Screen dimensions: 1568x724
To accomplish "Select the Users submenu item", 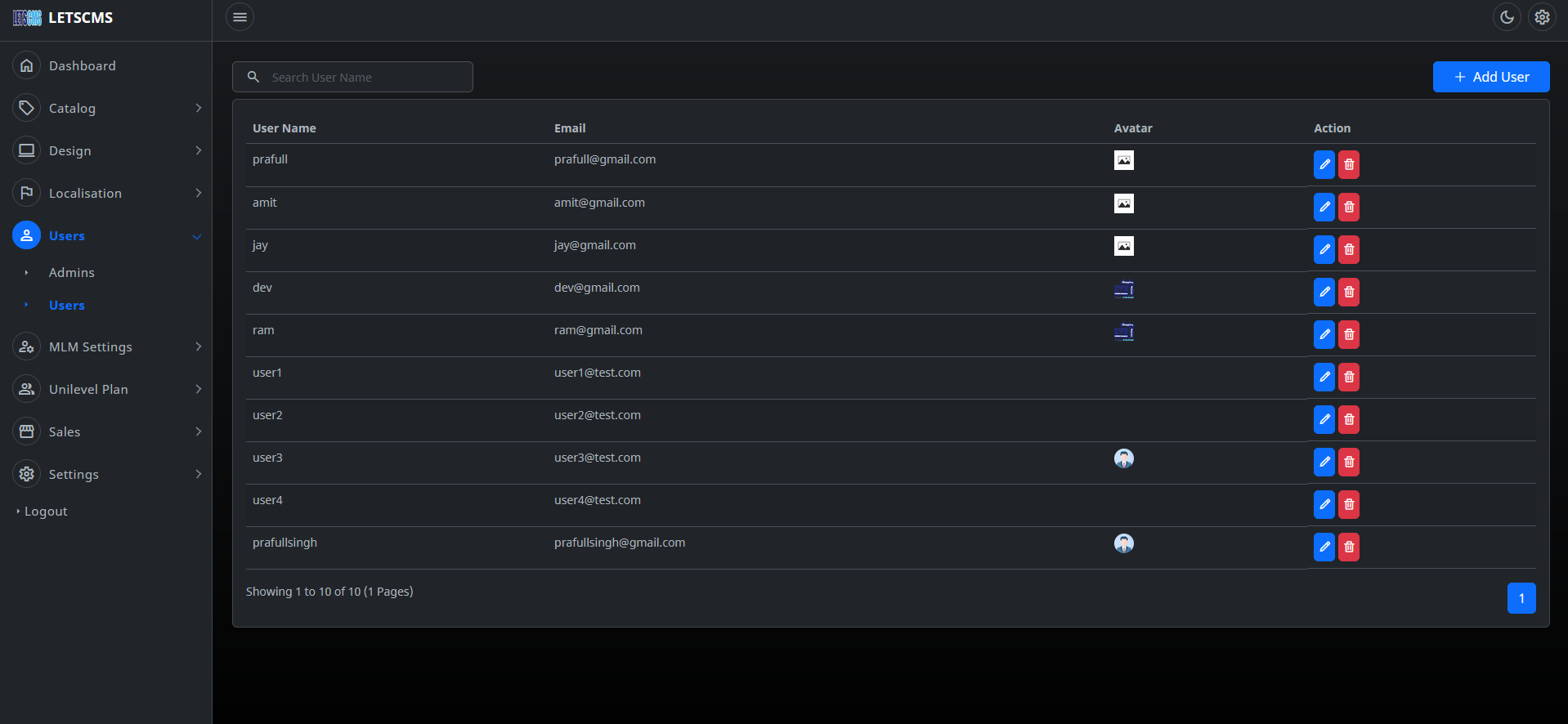I will click(x=67, y=305).
